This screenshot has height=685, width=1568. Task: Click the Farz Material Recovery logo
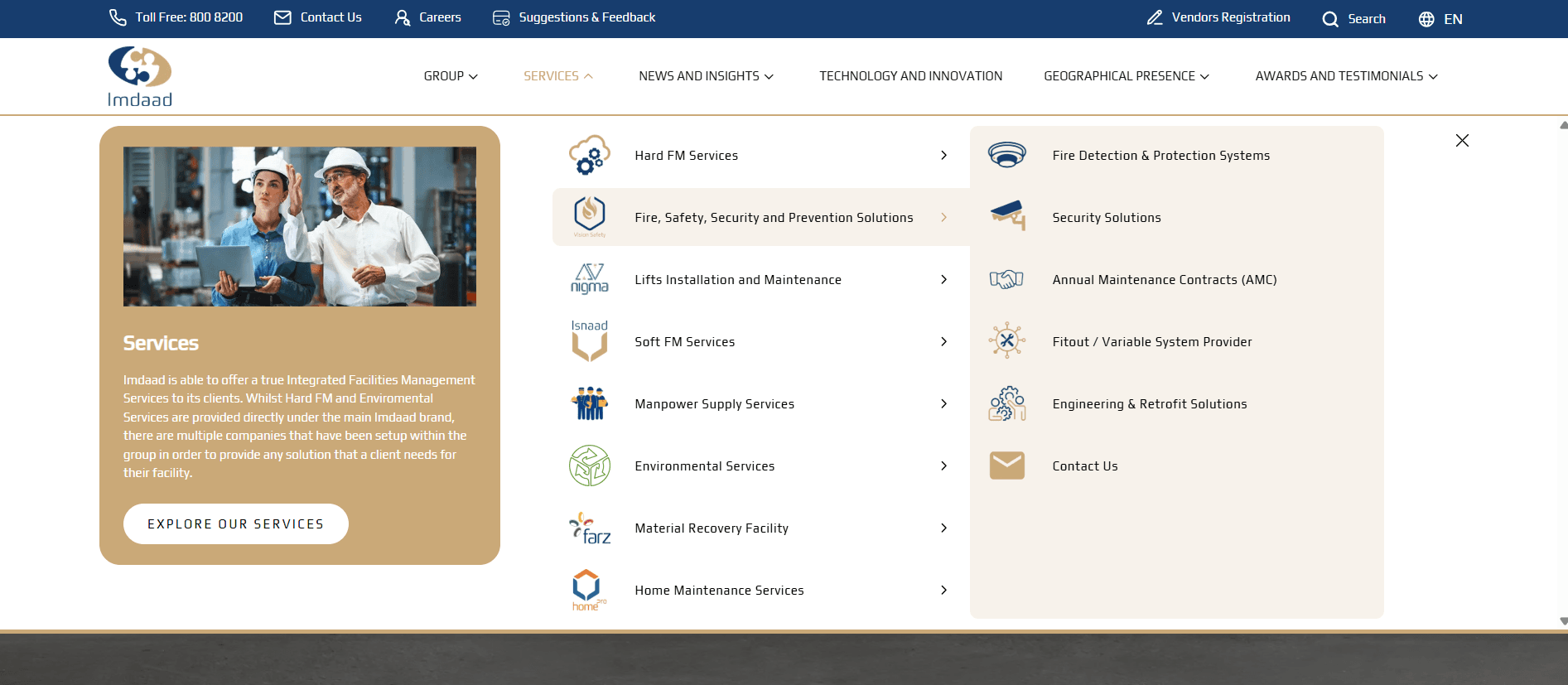[x=590, y=528]
